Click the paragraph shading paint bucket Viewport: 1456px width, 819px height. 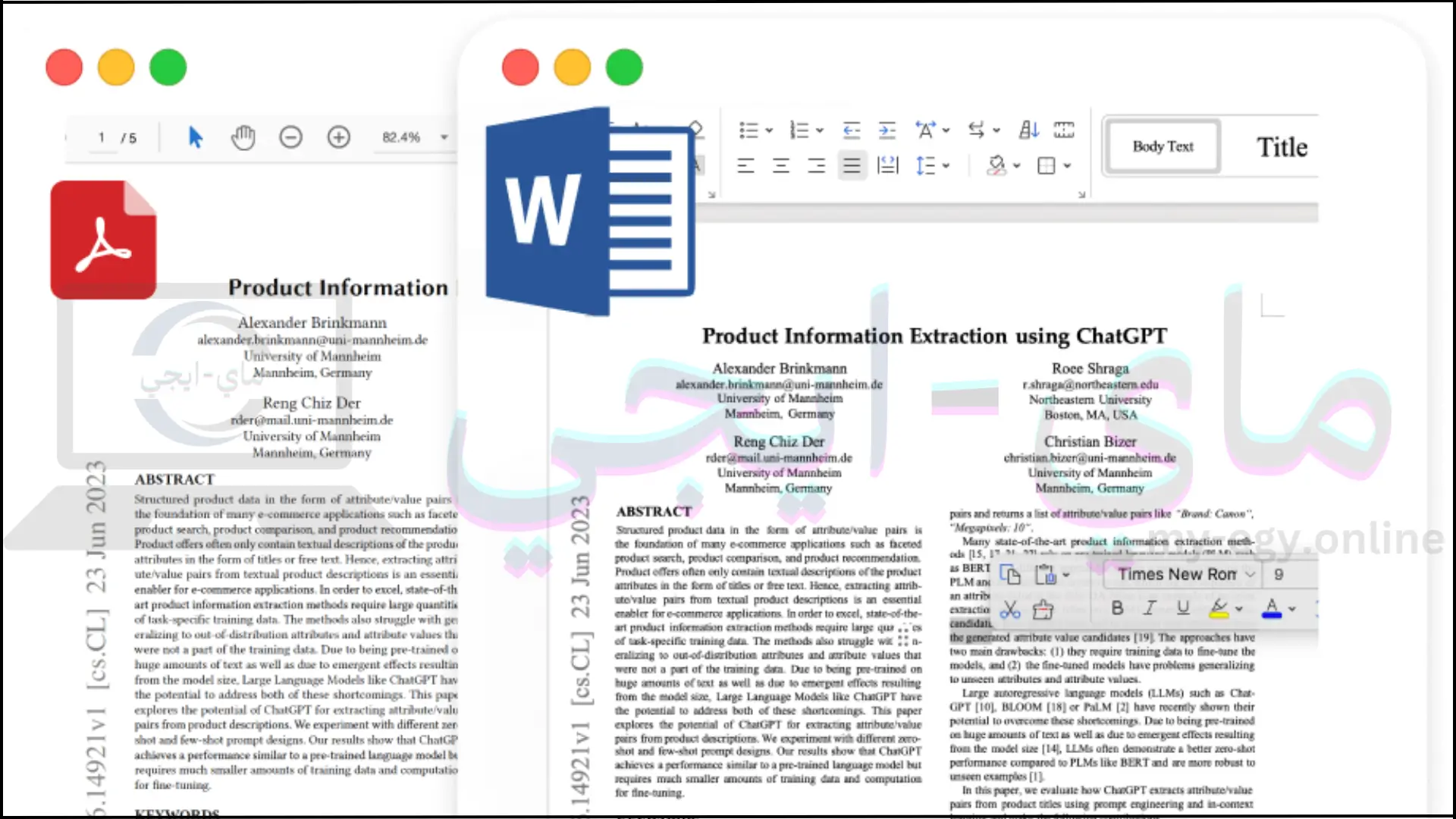click(x=996, y=165)
